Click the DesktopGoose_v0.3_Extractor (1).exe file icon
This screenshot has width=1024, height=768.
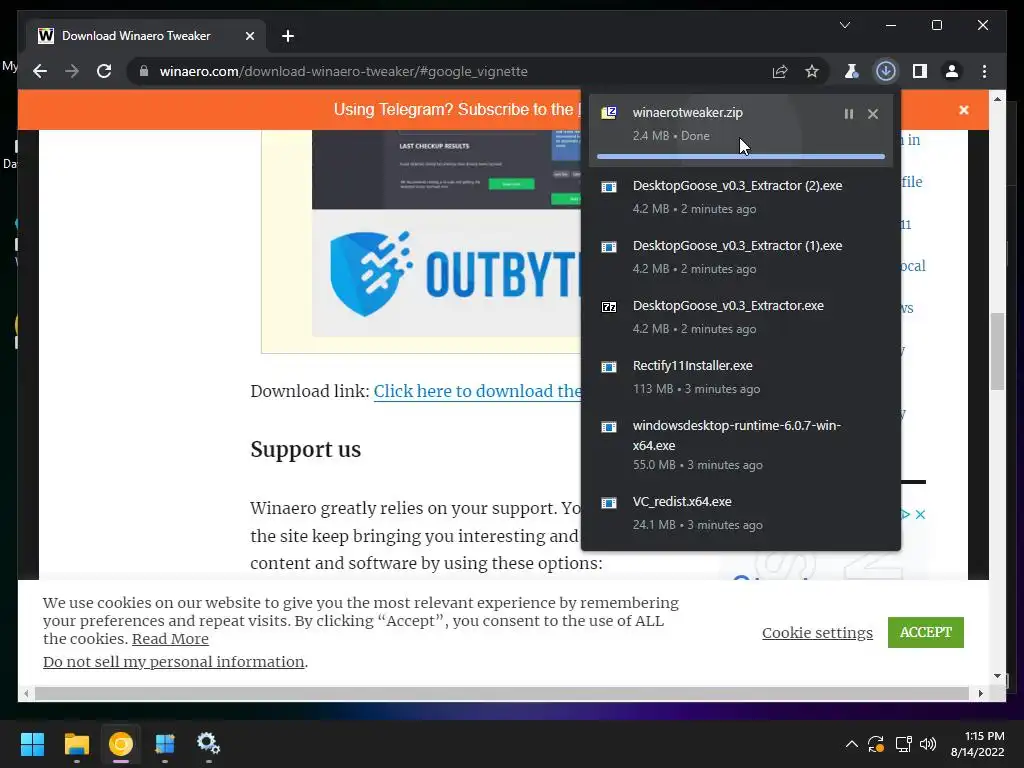point(609,247)
